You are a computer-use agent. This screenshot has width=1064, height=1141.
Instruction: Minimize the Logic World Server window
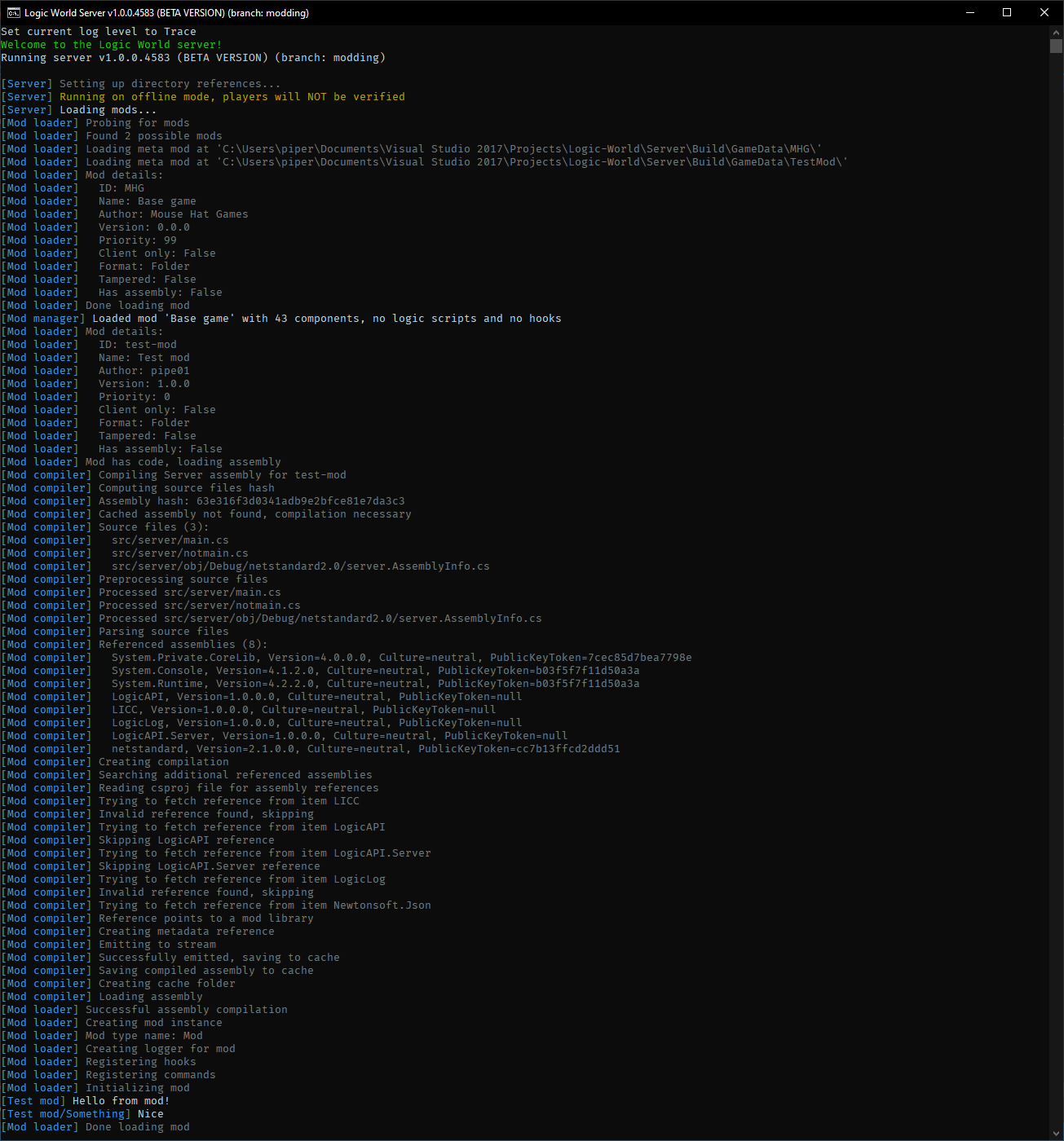(970, 12)
